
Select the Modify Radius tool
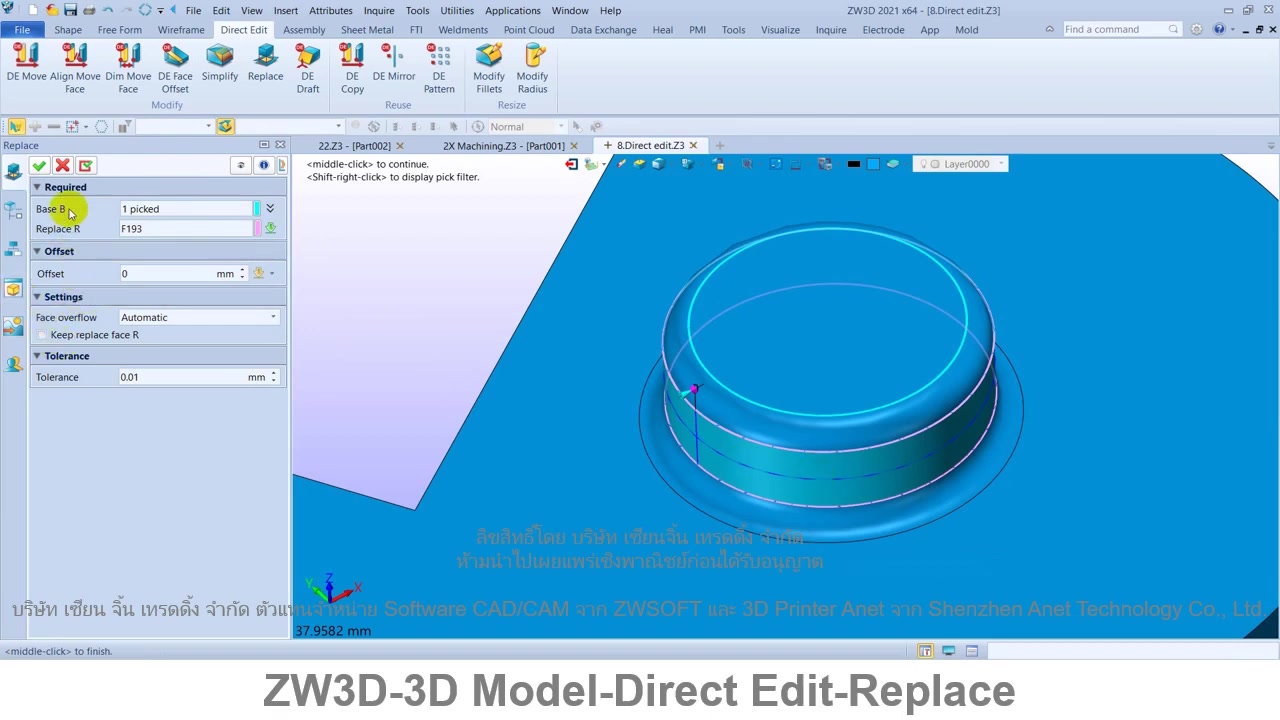(x=532, y=69)
